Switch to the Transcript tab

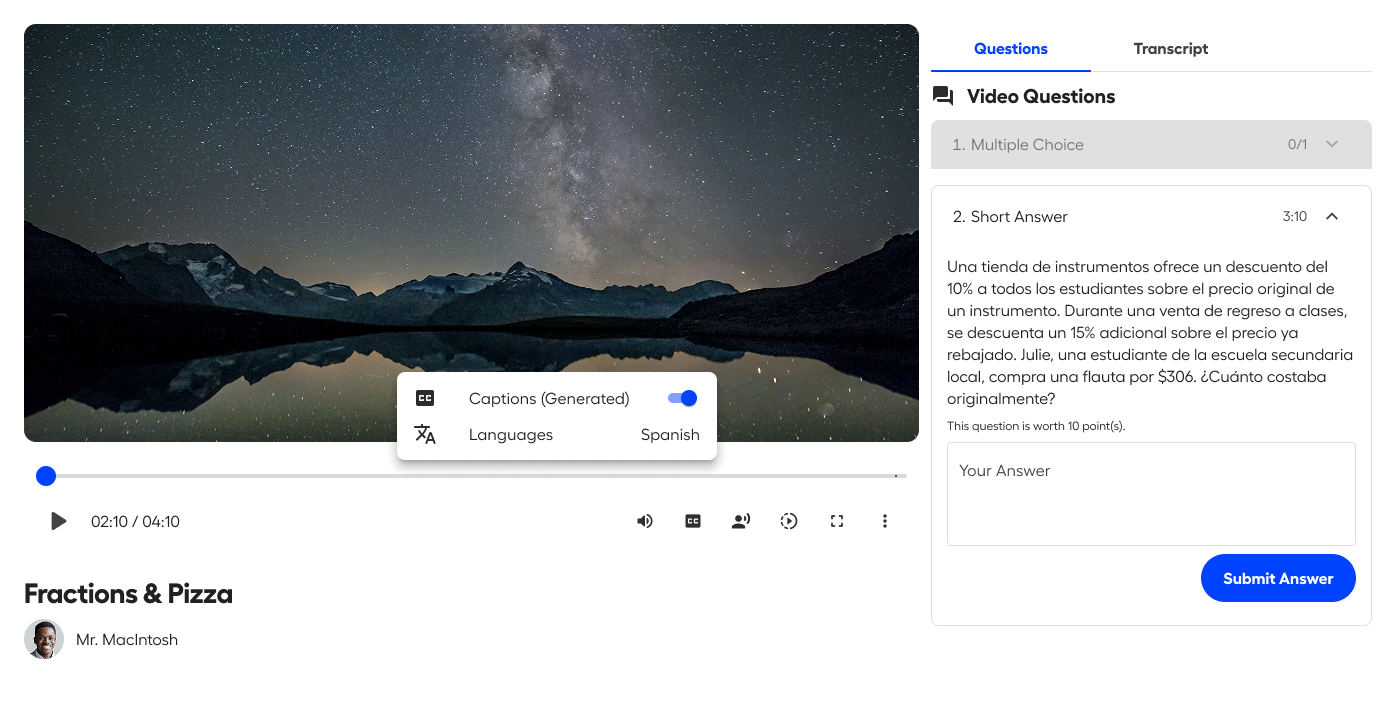(x=1170, y=48)
